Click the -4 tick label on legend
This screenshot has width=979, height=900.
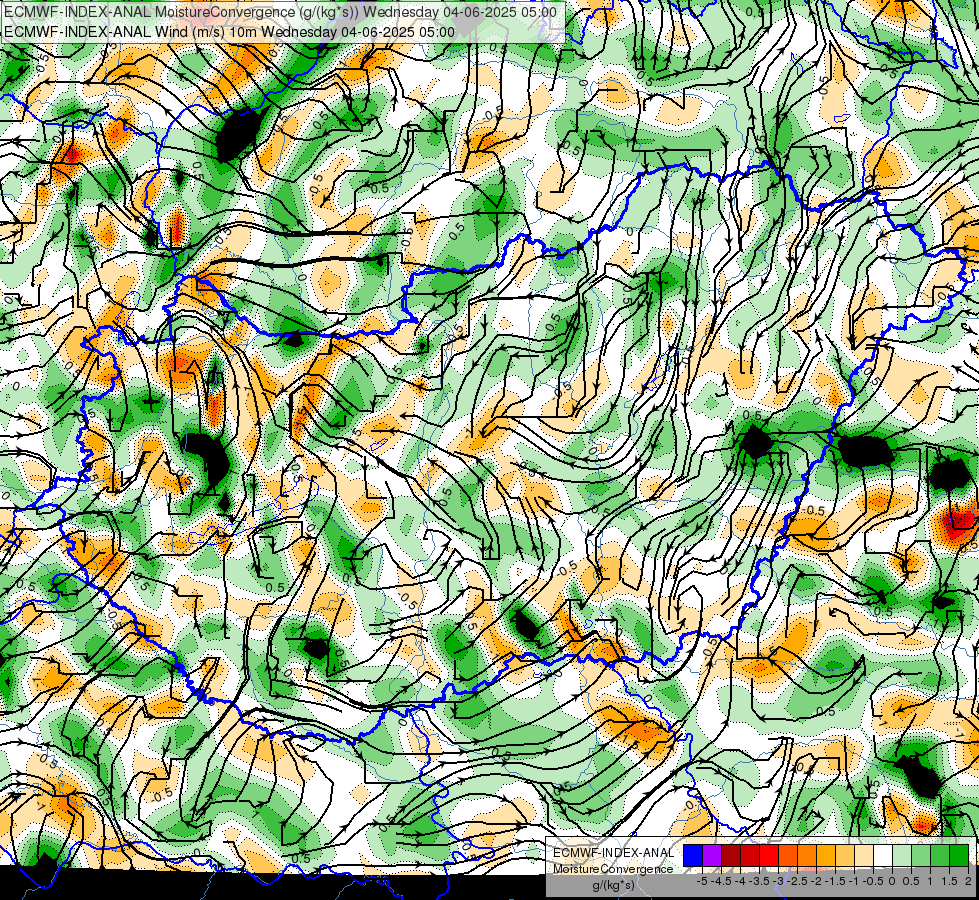740,881
